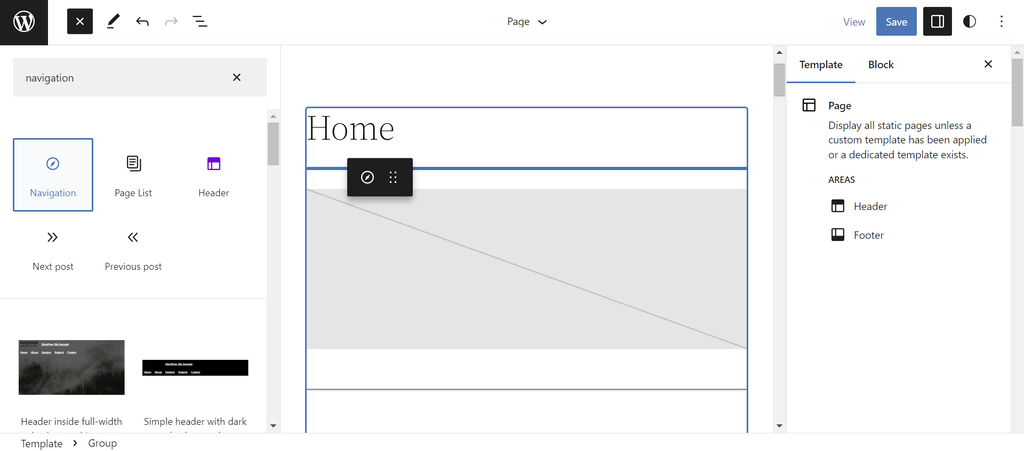Select the Edit pencil tool
The image size is (1024, 451).
[113, 22]
